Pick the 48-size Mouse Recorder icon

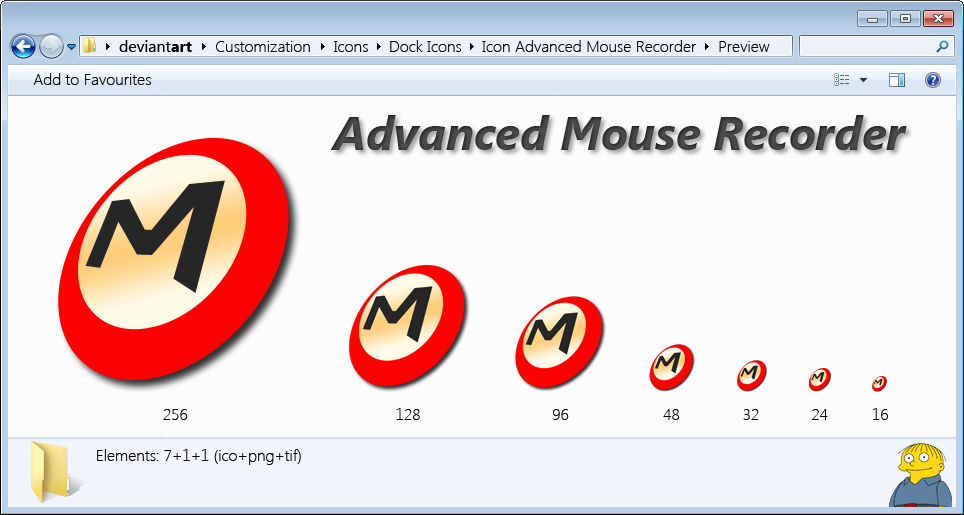pos(671,367)
